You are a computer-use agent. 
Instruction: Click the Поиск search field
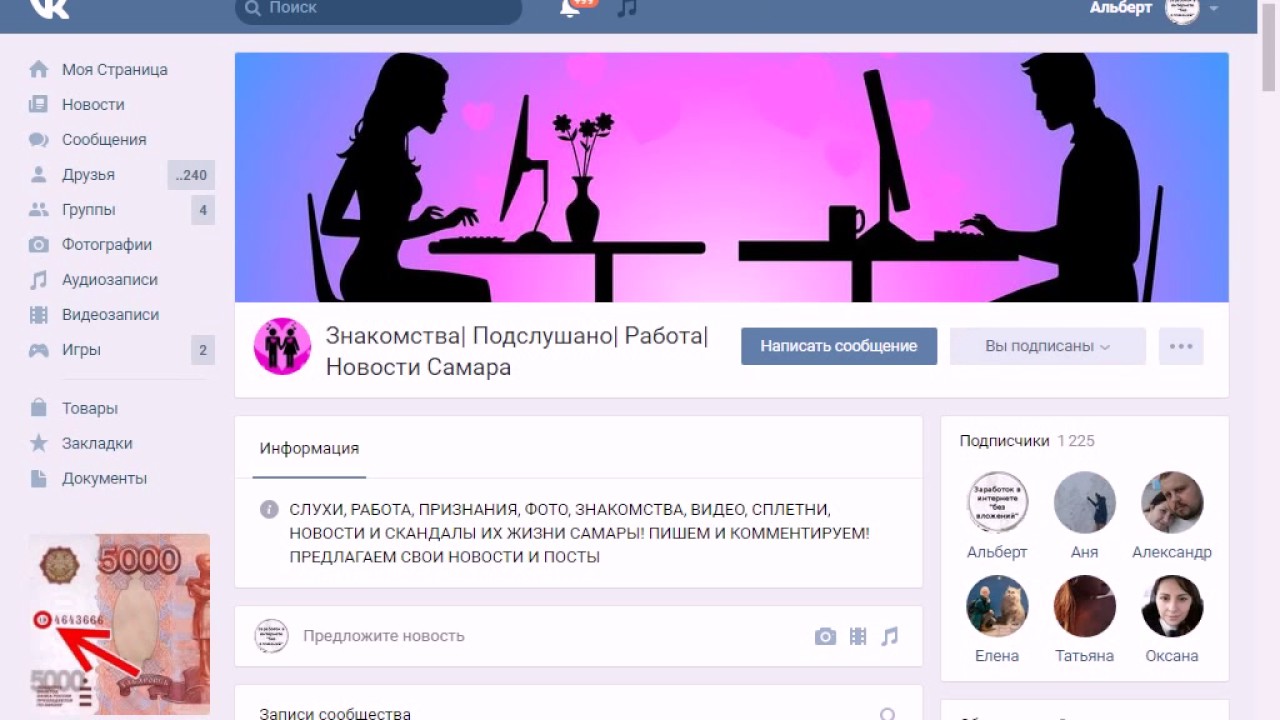[x=378, y=10]
